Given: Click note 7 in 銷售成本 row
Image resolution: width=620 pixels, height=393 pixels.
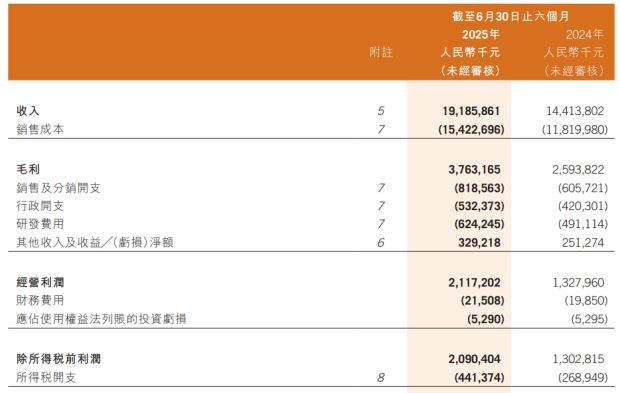Looking at the screenshot, I should 381,130.
